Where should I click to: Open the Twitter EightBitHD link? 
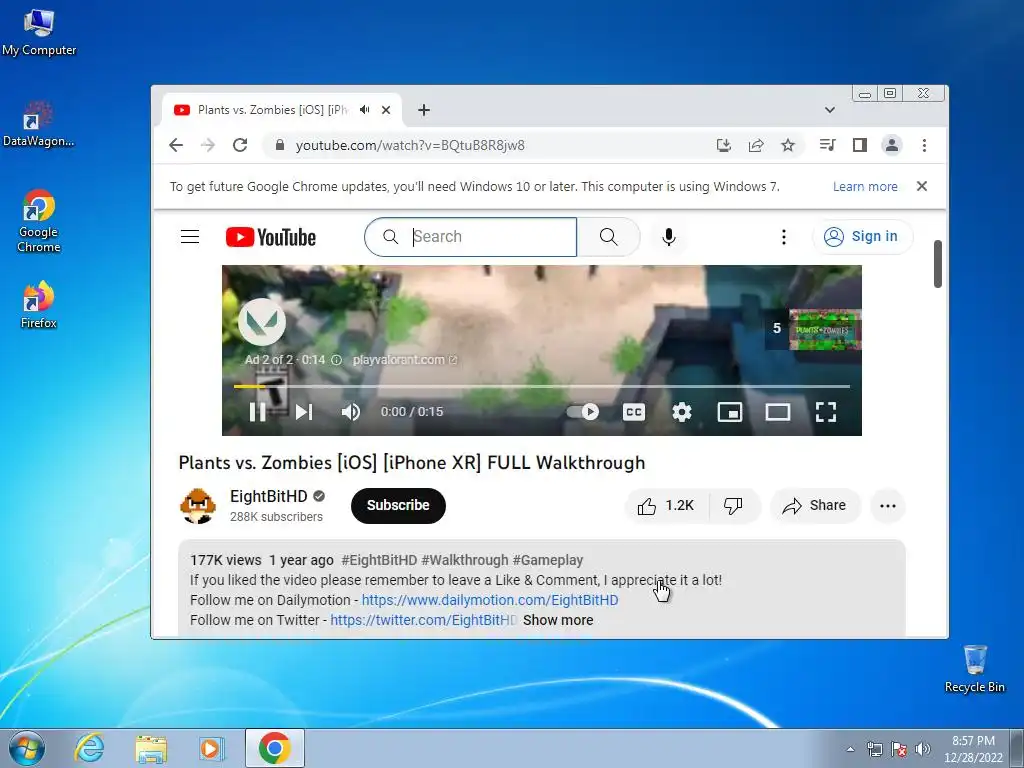point(423,620)
